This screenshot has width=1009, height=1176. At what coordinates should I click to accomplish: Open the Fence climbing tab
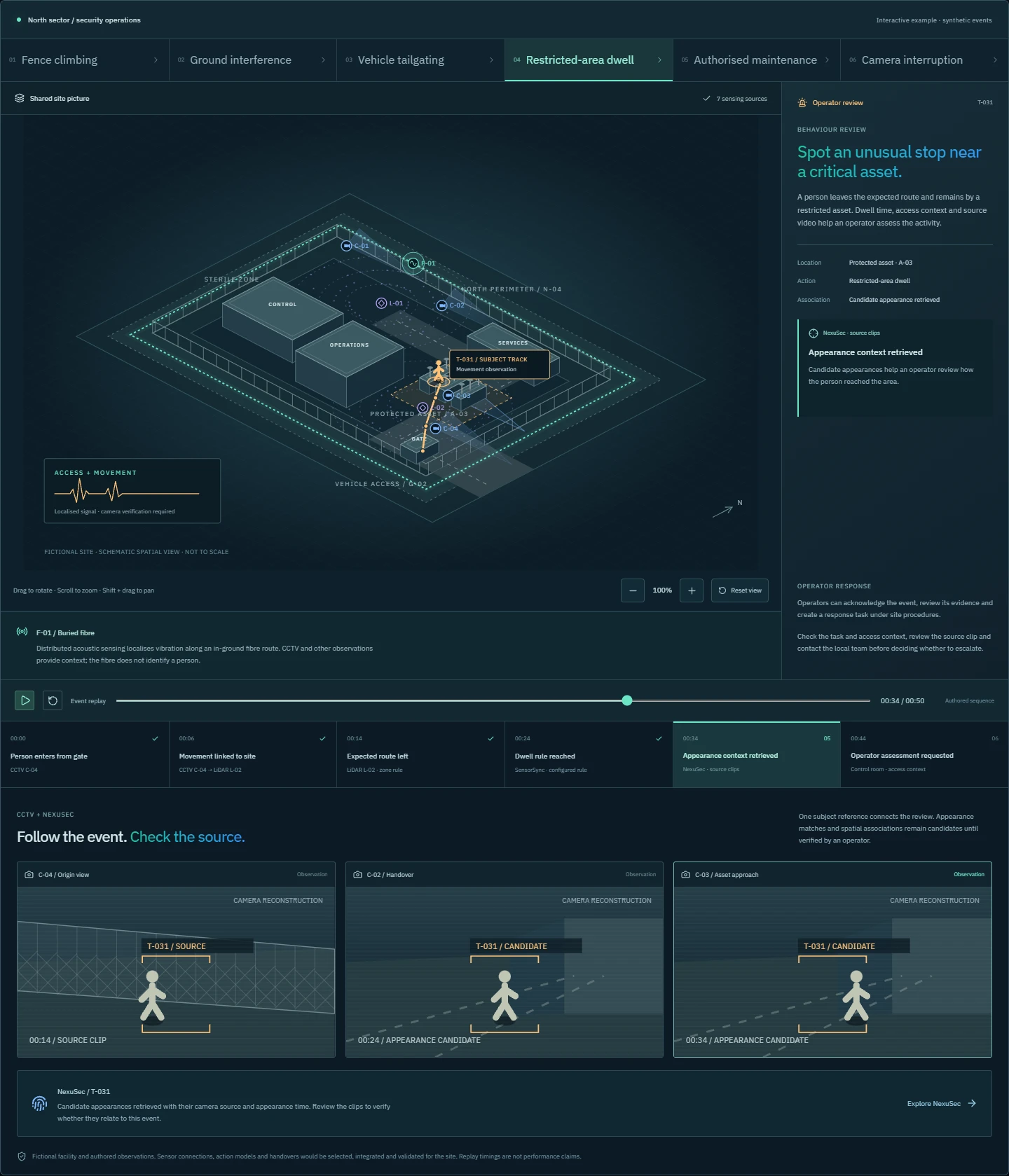point(85,60)
